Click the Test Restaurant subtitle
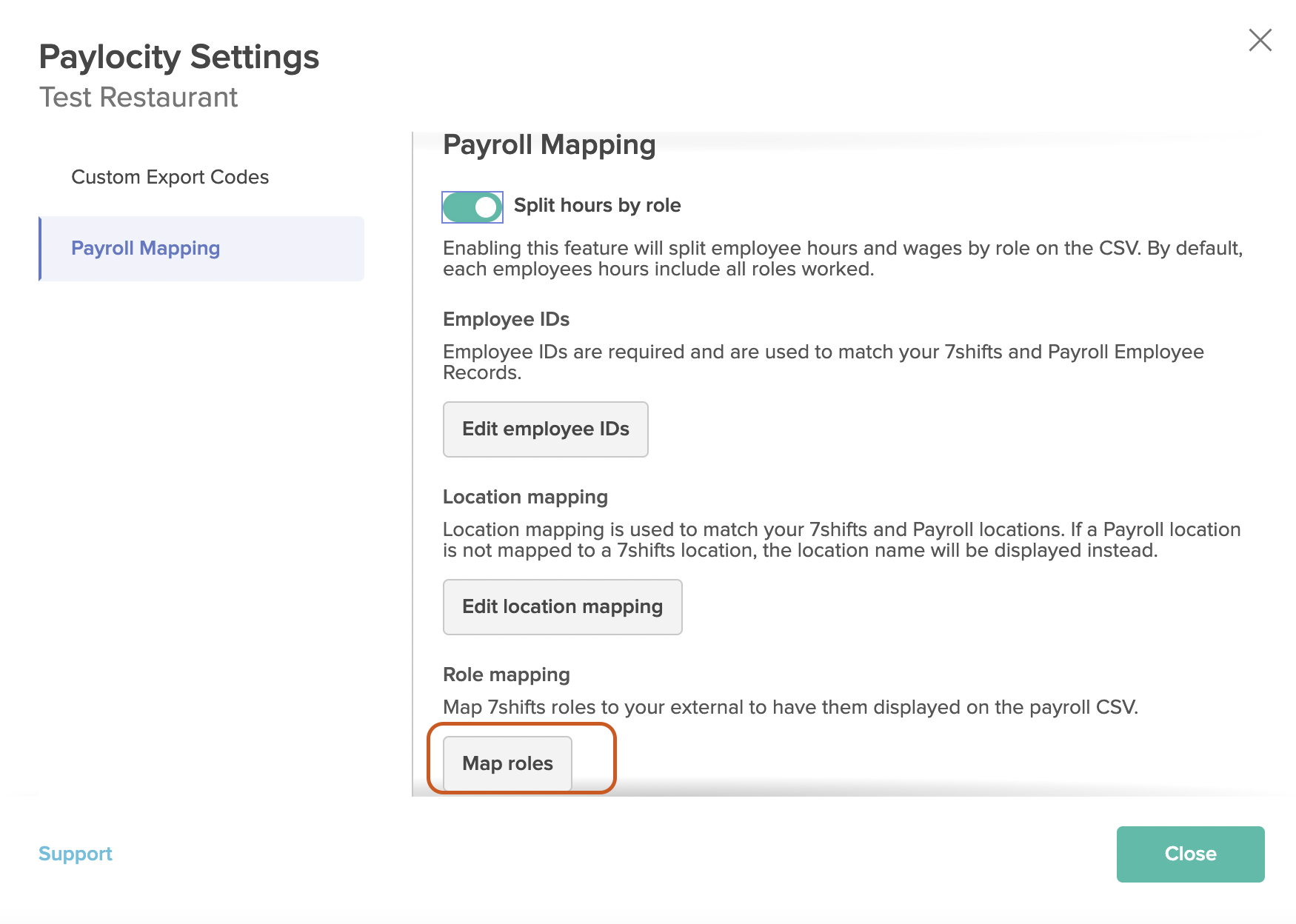This screenshot has width=1296, height=924. click(138, 97)
